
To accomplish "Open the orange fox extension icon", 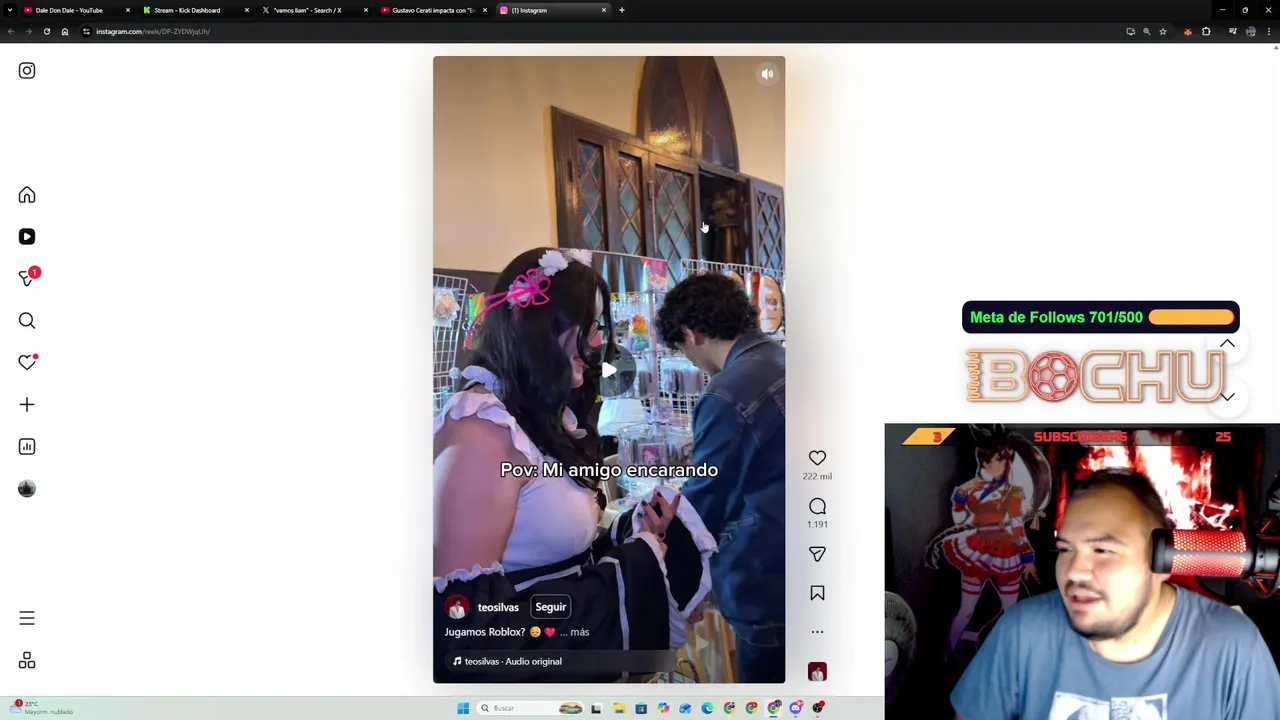I will [1188, 32].
